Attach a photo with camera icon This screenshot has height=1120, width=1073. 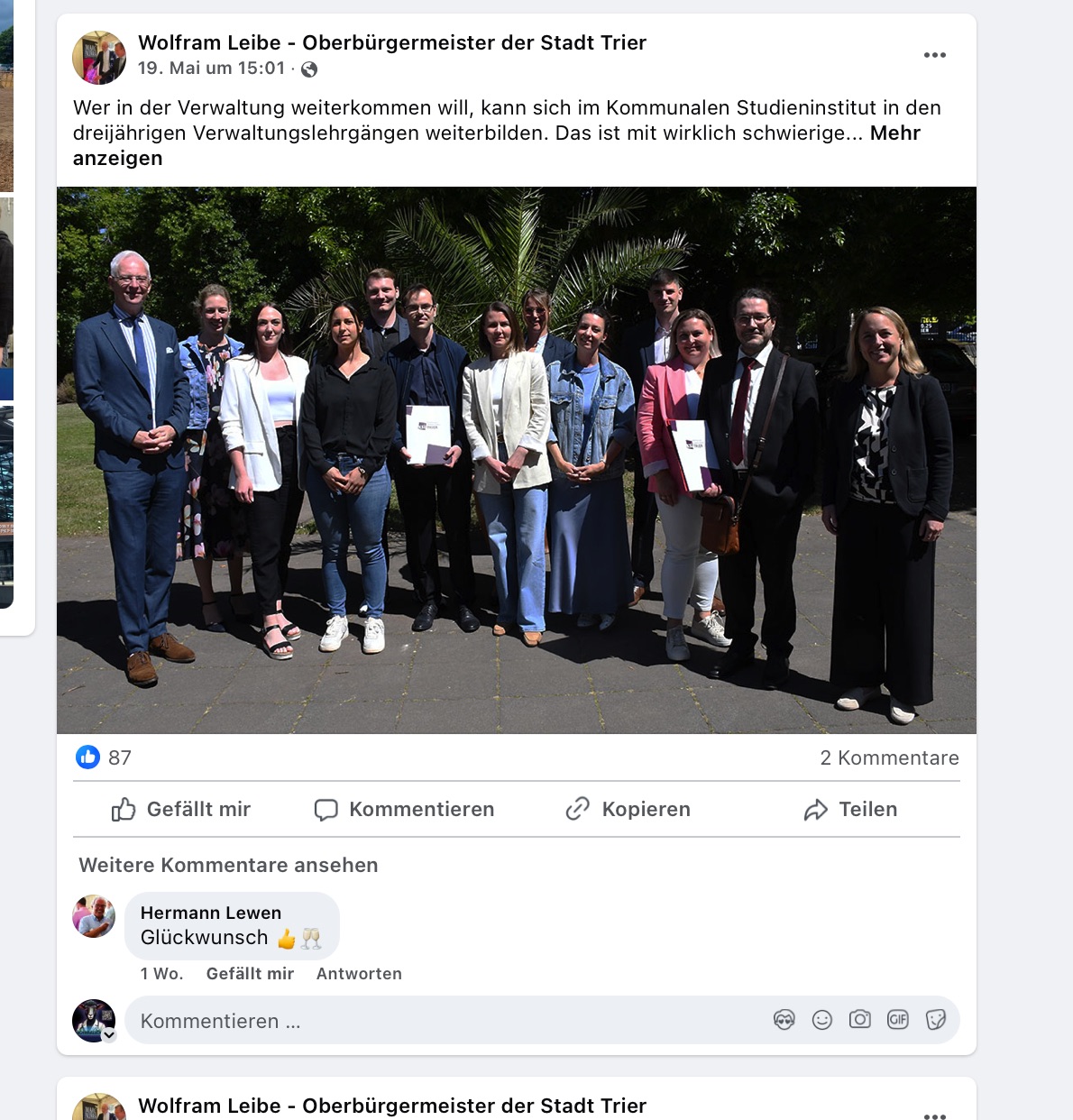(860, 1020)
